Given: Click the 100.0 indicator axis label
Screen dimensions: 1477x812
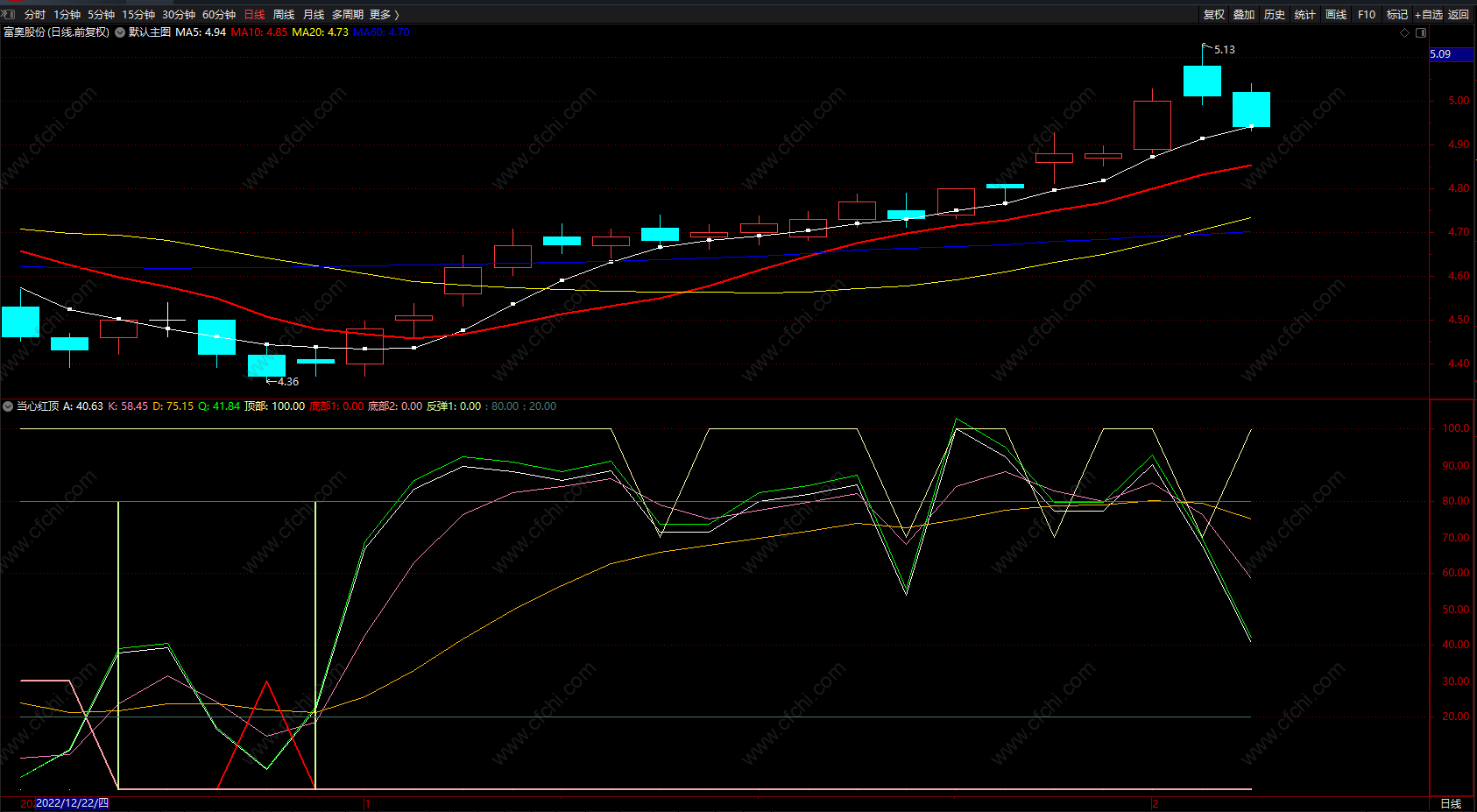Looking at the screenshot, I should pos(1456,428).
